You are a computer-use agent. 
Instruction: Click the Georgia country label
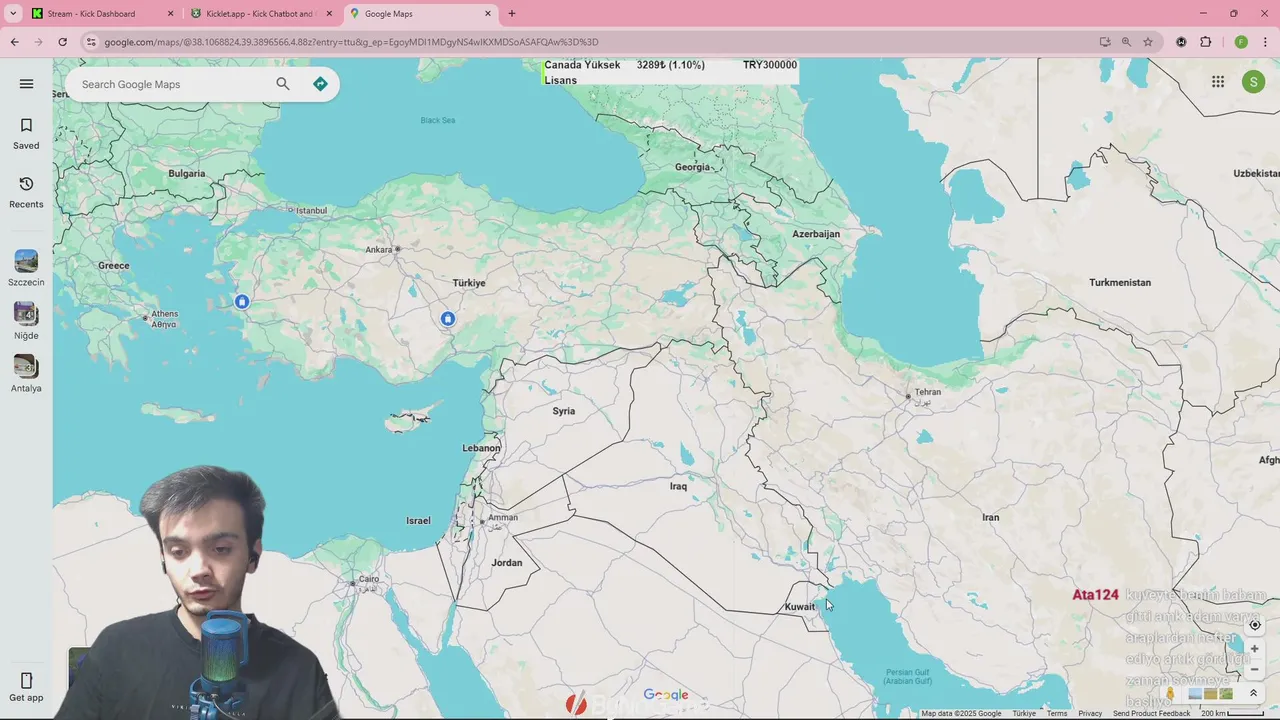coord(692,167)
